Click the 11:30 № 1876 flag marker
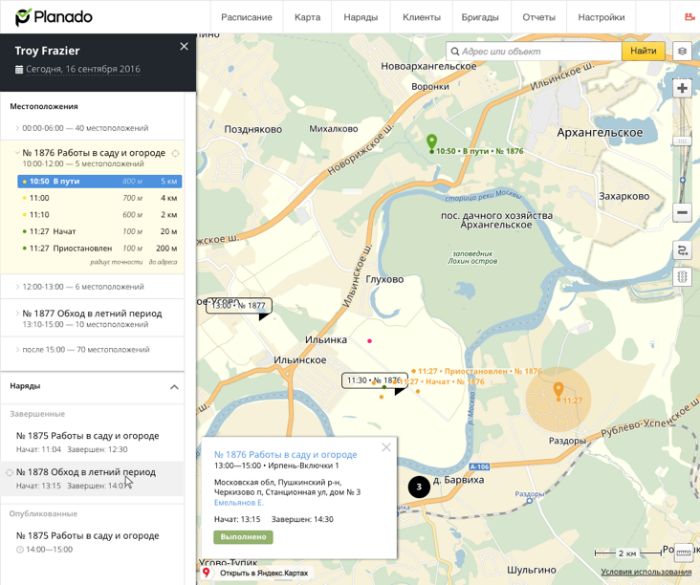Image resolution: width=700 pixels, height=585 pixels. tap(375, 380)
